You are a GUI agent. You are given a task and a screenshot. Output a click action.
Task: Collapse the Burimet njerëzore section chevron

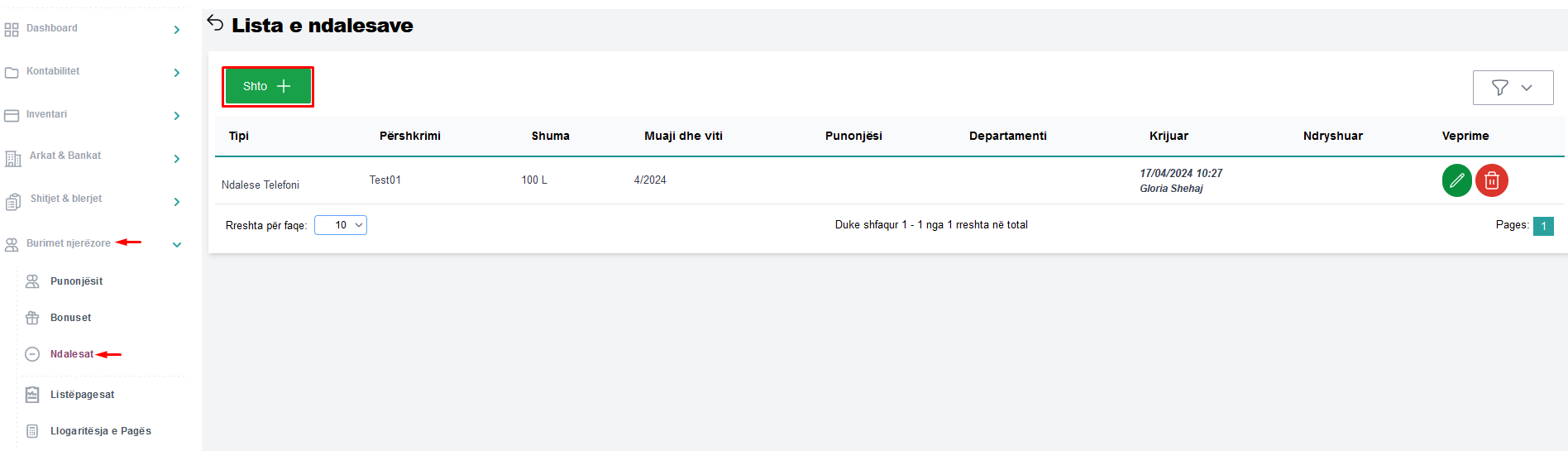point(177,244)
